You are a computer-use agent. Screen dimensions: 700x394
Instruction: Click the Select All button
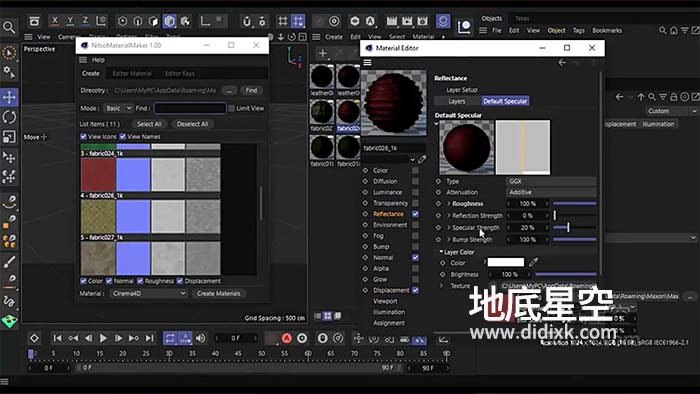149,124
